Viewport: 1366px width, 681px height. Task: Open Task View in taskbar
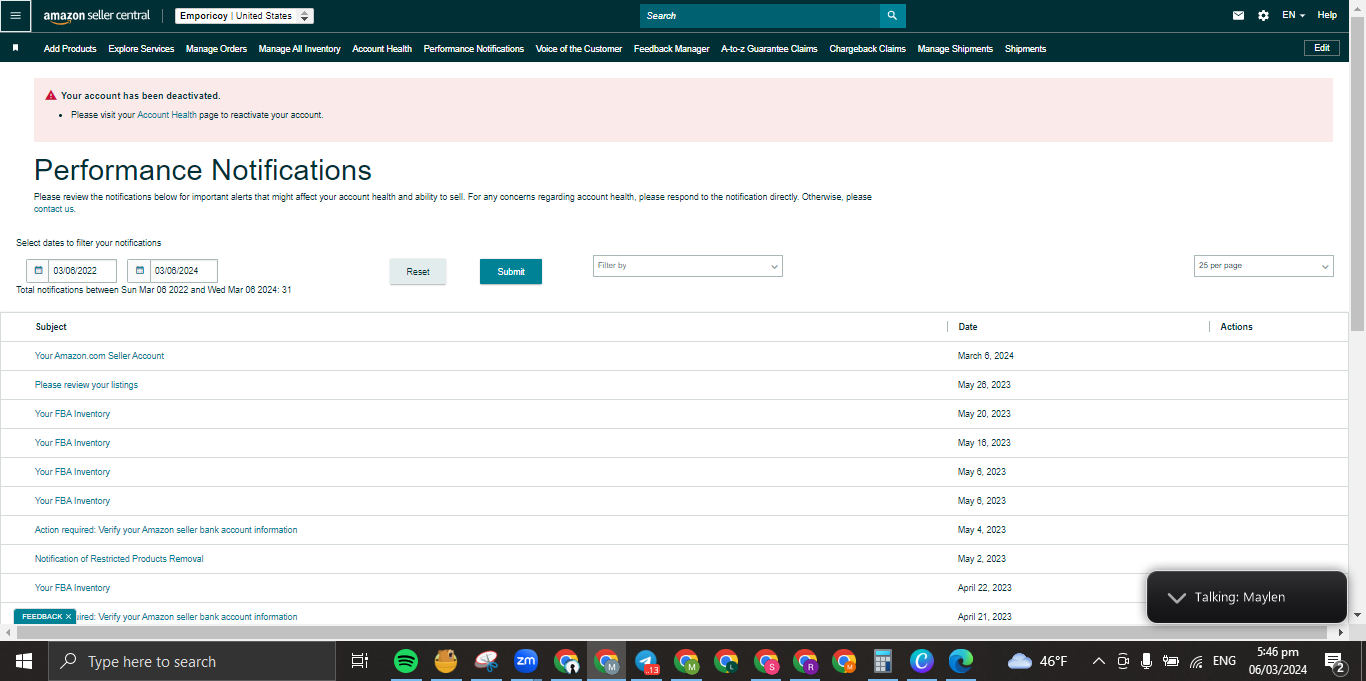(360, 661)
